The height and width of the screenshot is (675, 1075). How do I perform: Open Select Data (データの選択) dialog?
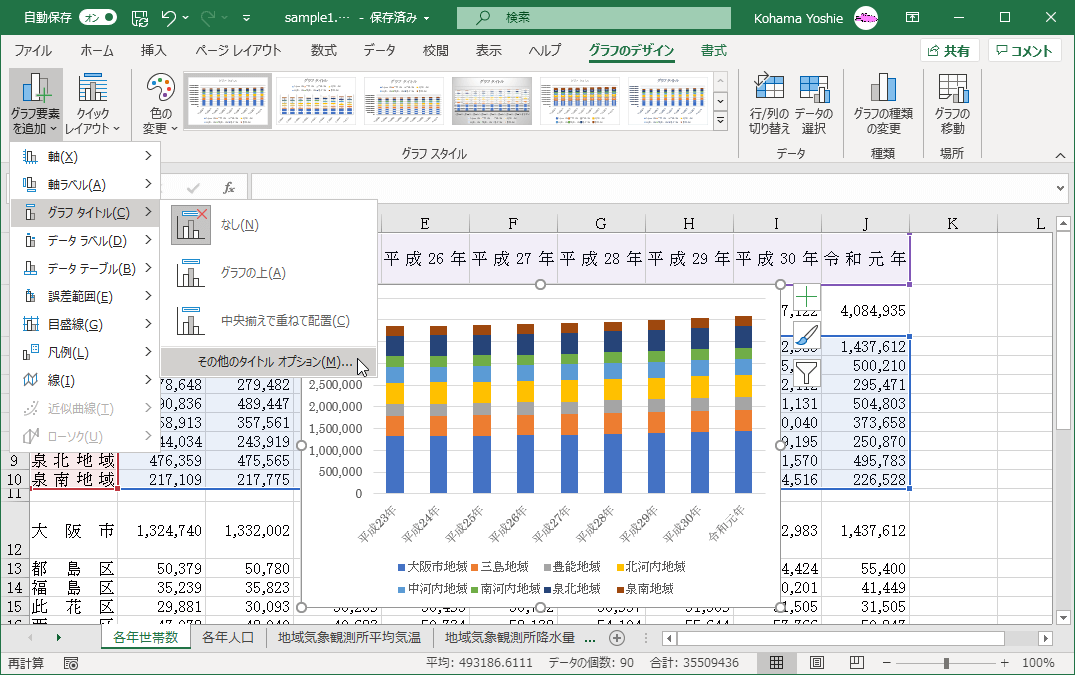[x=814, y=103]
